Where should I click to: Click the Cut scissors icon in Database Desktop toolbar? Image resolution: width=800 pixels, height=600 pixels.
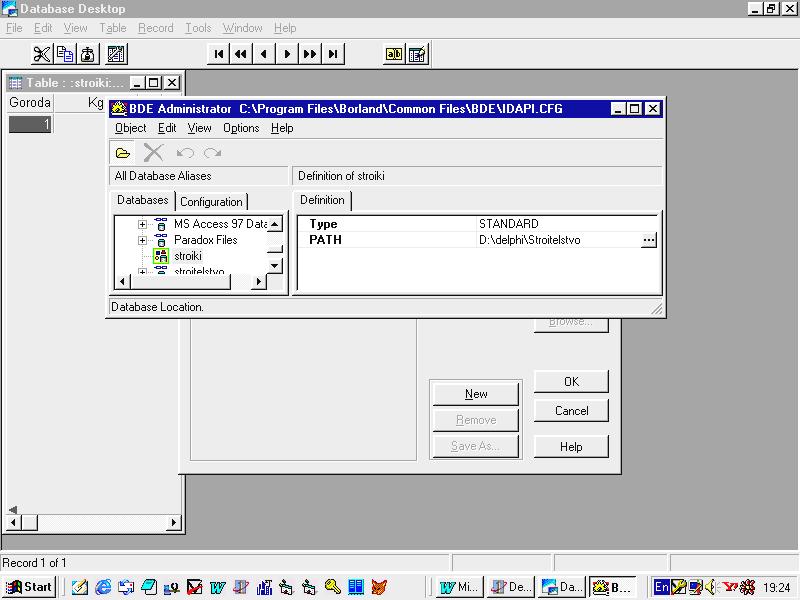[x=42, y=54]
